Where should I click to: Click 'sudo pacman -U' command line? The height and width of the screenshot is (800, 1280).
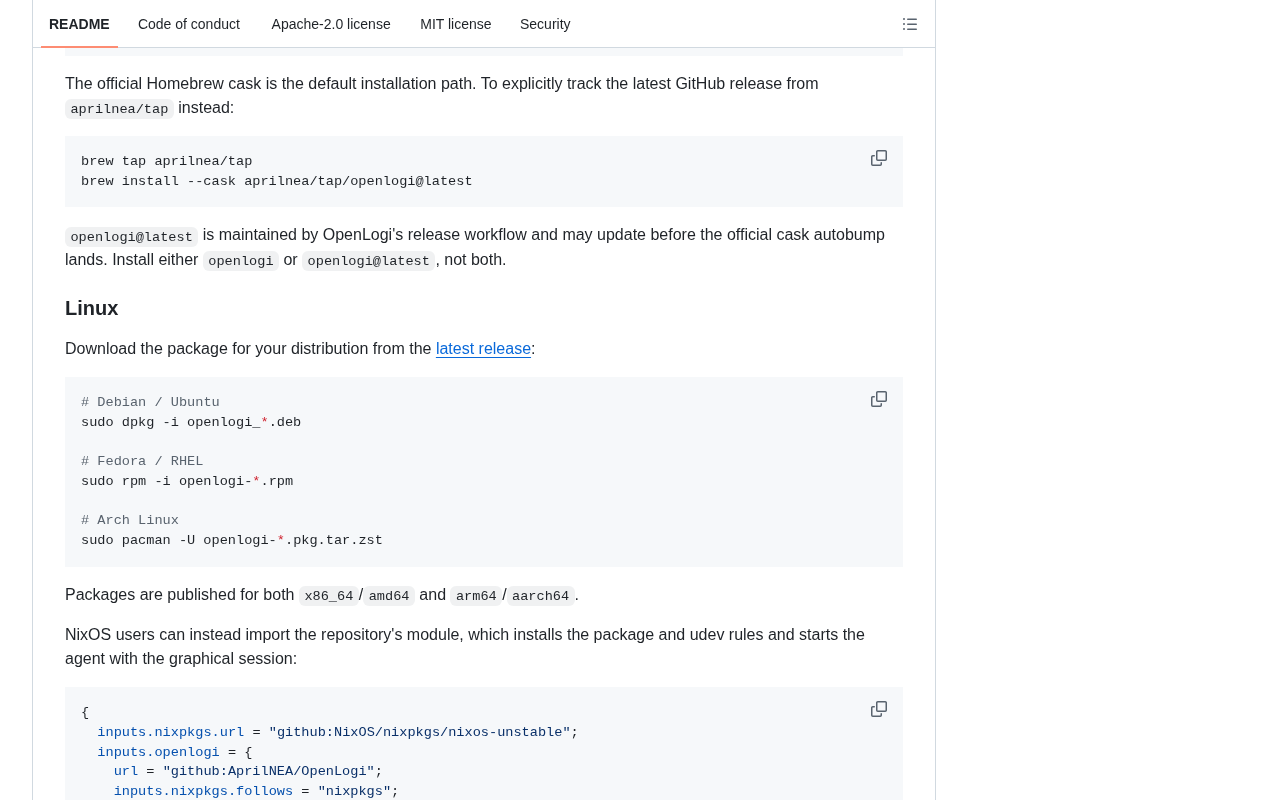coord(232,541)
